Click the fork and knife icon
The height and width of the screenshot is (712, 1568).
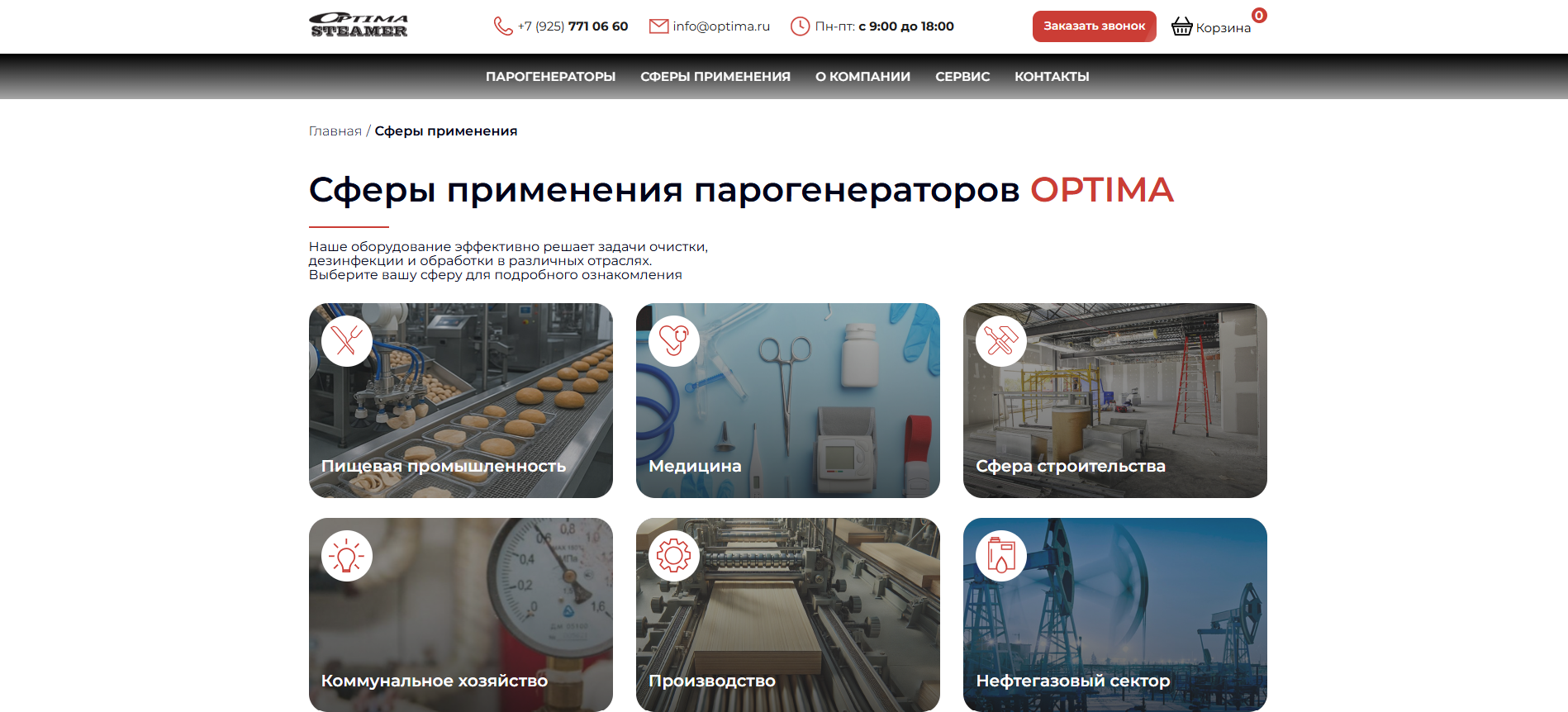346,340
